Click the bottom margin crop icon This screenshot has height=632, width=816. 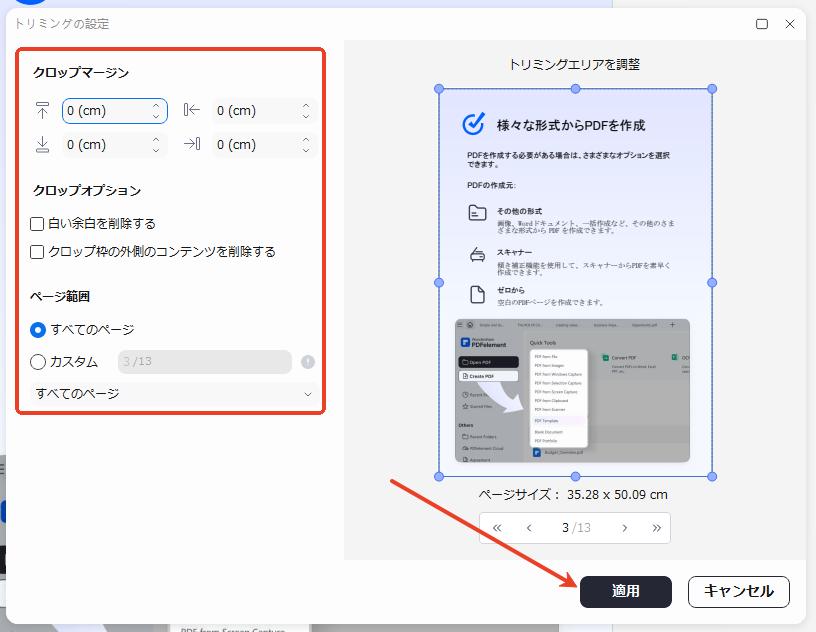42,145
